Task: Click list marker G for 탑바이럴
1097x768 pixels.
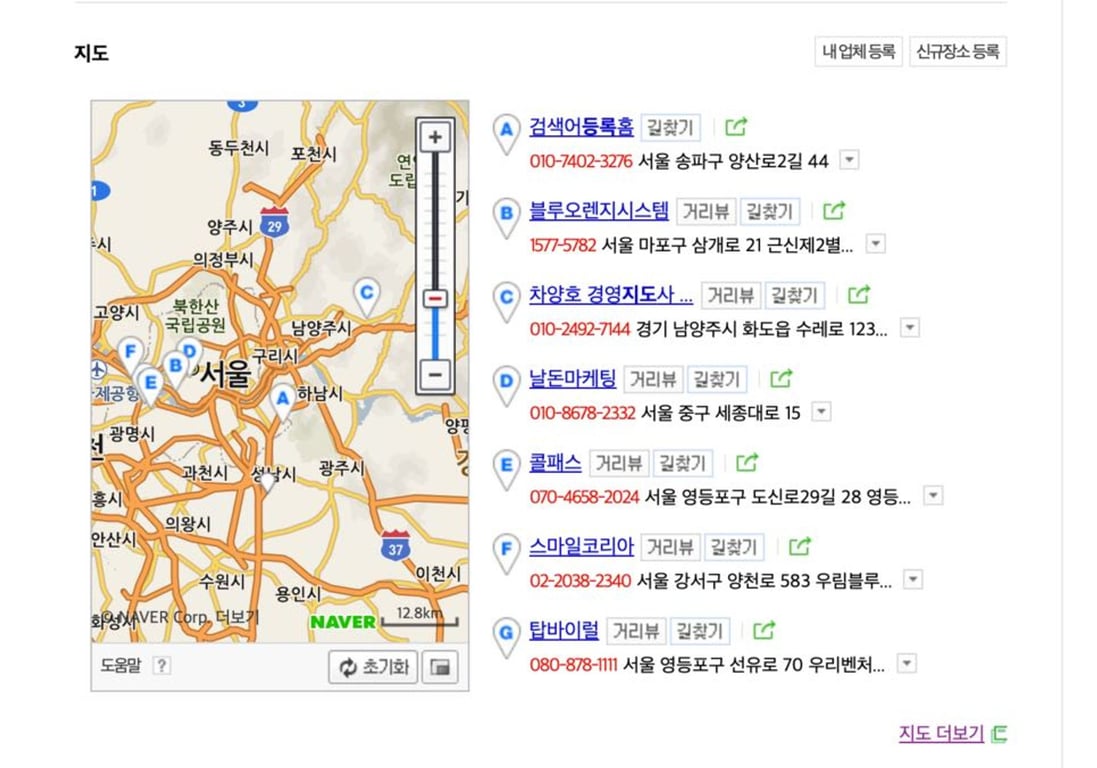Action: coord(507,638)
